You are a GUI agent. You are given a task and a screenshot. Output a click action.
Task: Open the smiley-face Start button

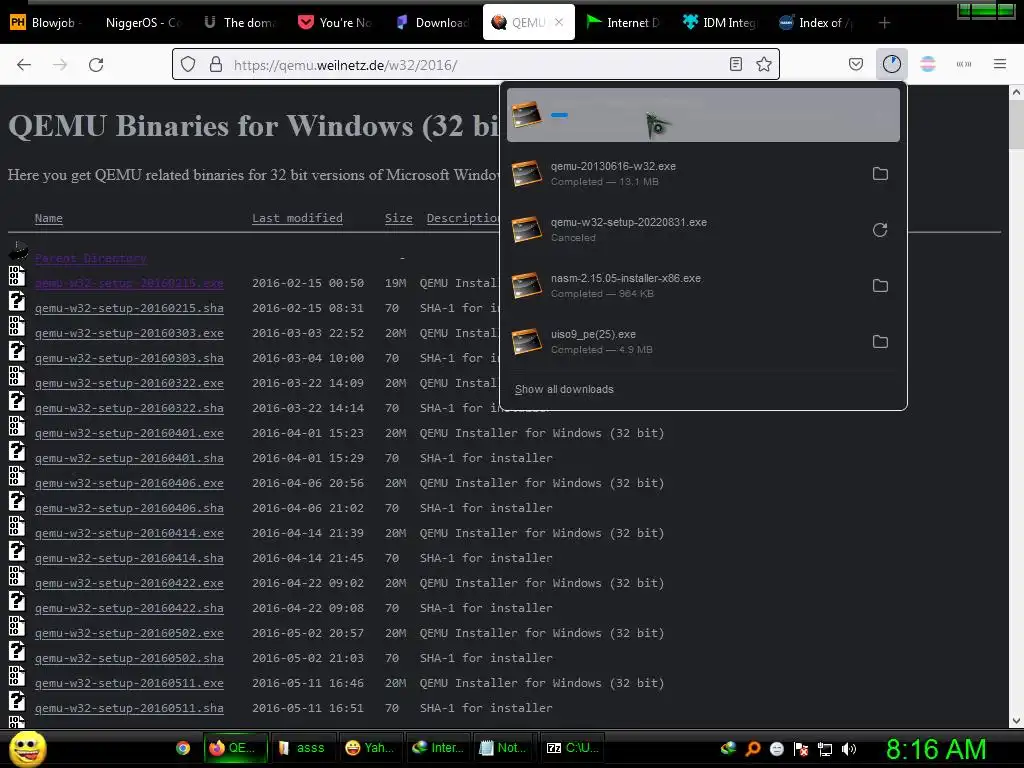point(27,748)
